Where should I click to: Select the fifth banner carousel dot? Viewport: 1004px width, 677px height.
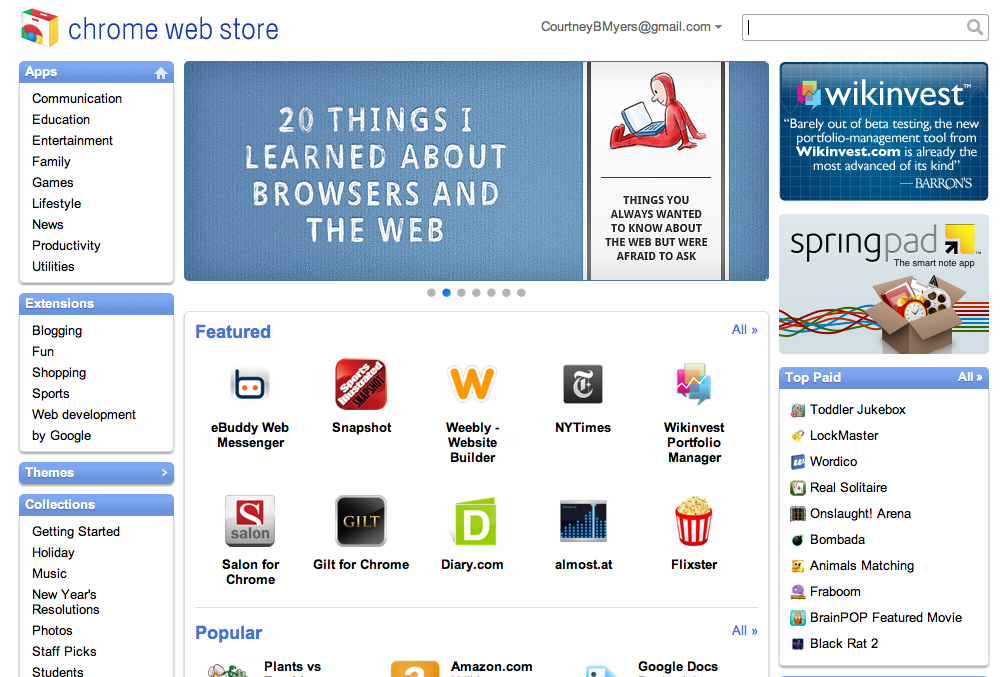(x=491, y=293)
